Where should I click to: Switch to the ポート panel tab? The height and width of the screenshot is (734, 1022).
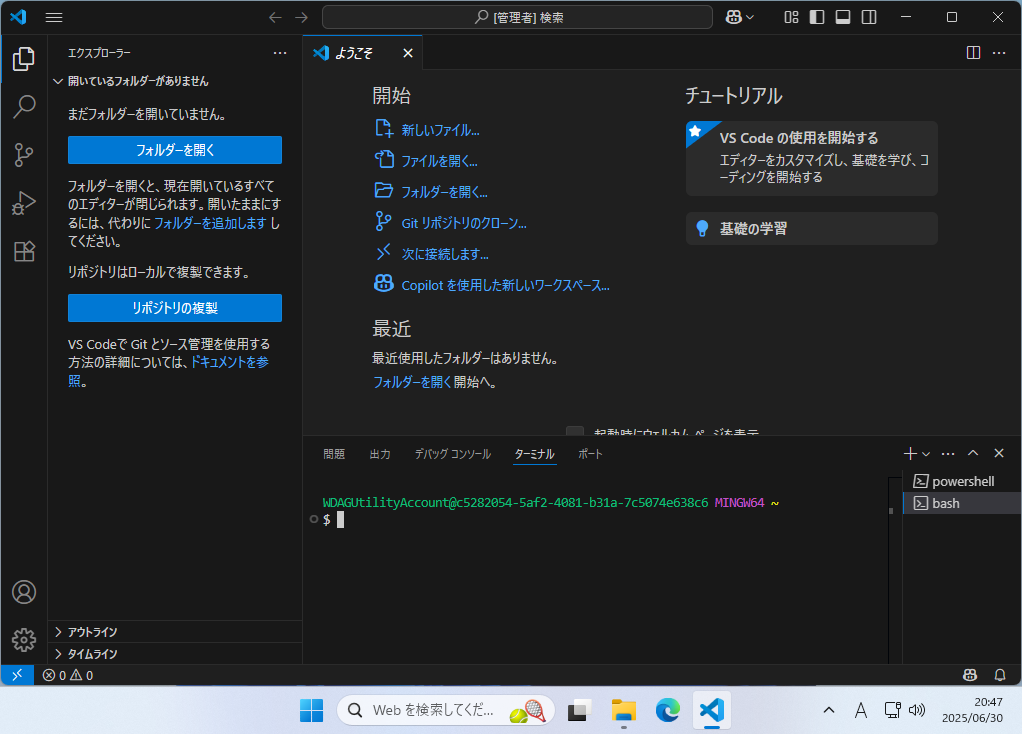coord(591,454)
